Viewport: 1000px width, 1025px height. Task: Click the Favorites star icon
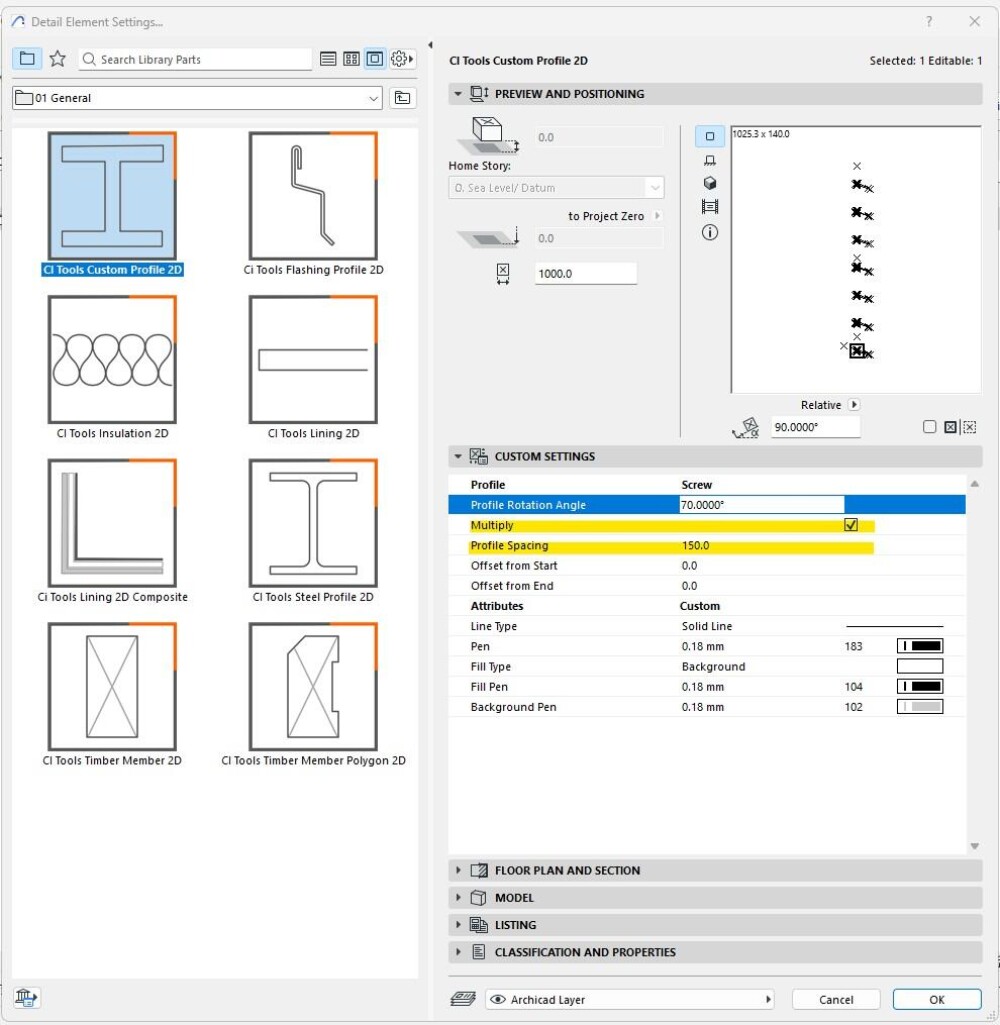coord(58,59)
